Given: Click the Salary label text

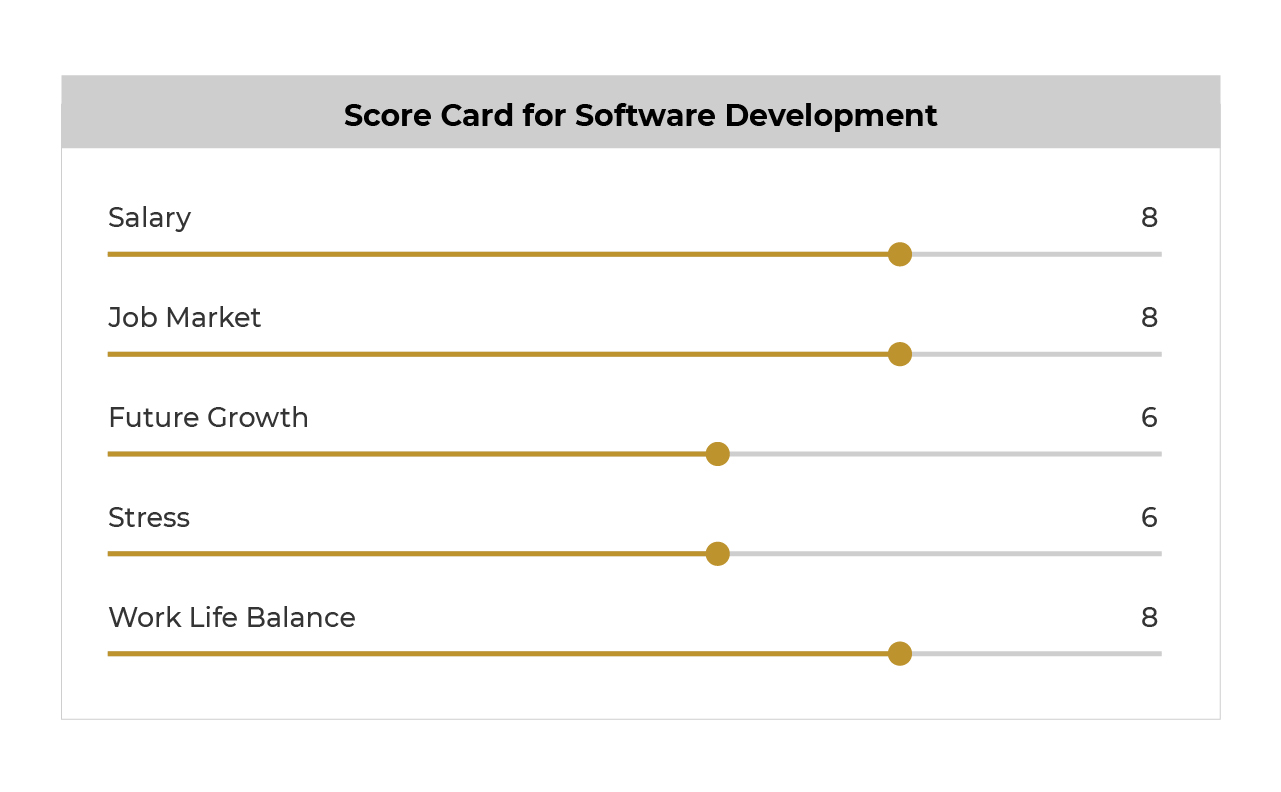Looking at the screenshot, I should 149,218.
